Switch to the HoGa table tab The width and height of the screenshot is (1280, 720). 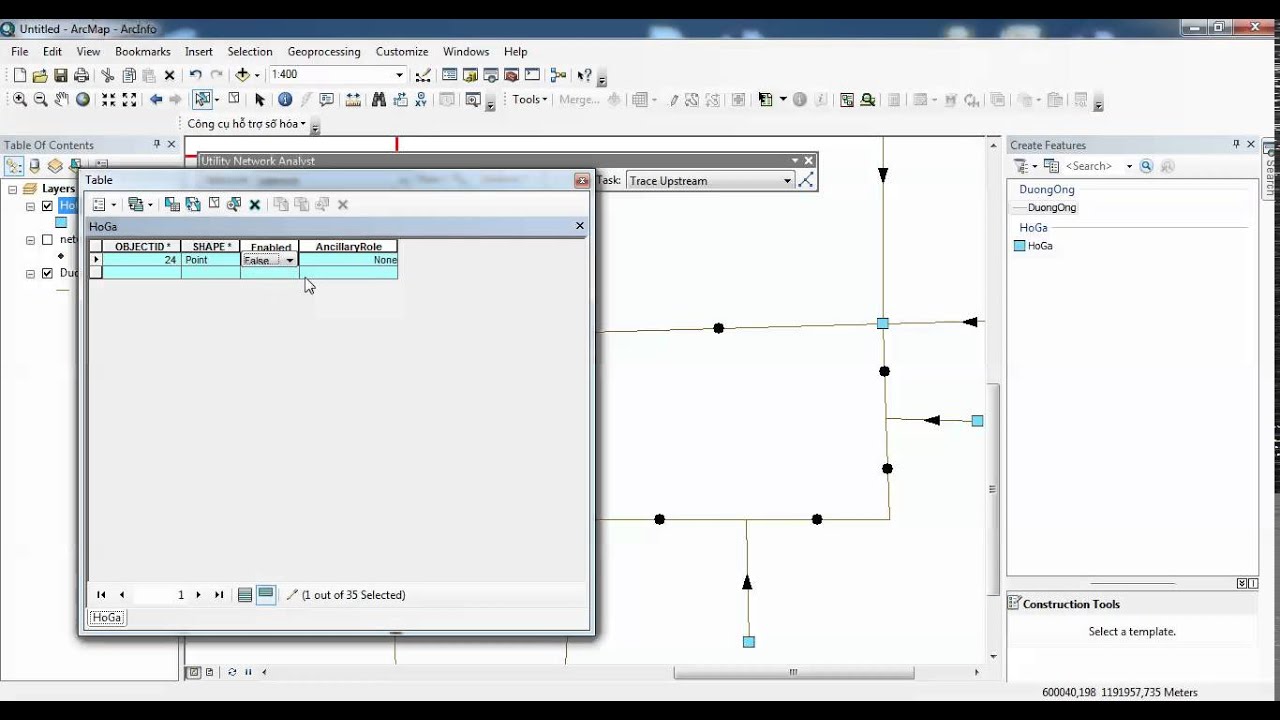click(107, 618)
